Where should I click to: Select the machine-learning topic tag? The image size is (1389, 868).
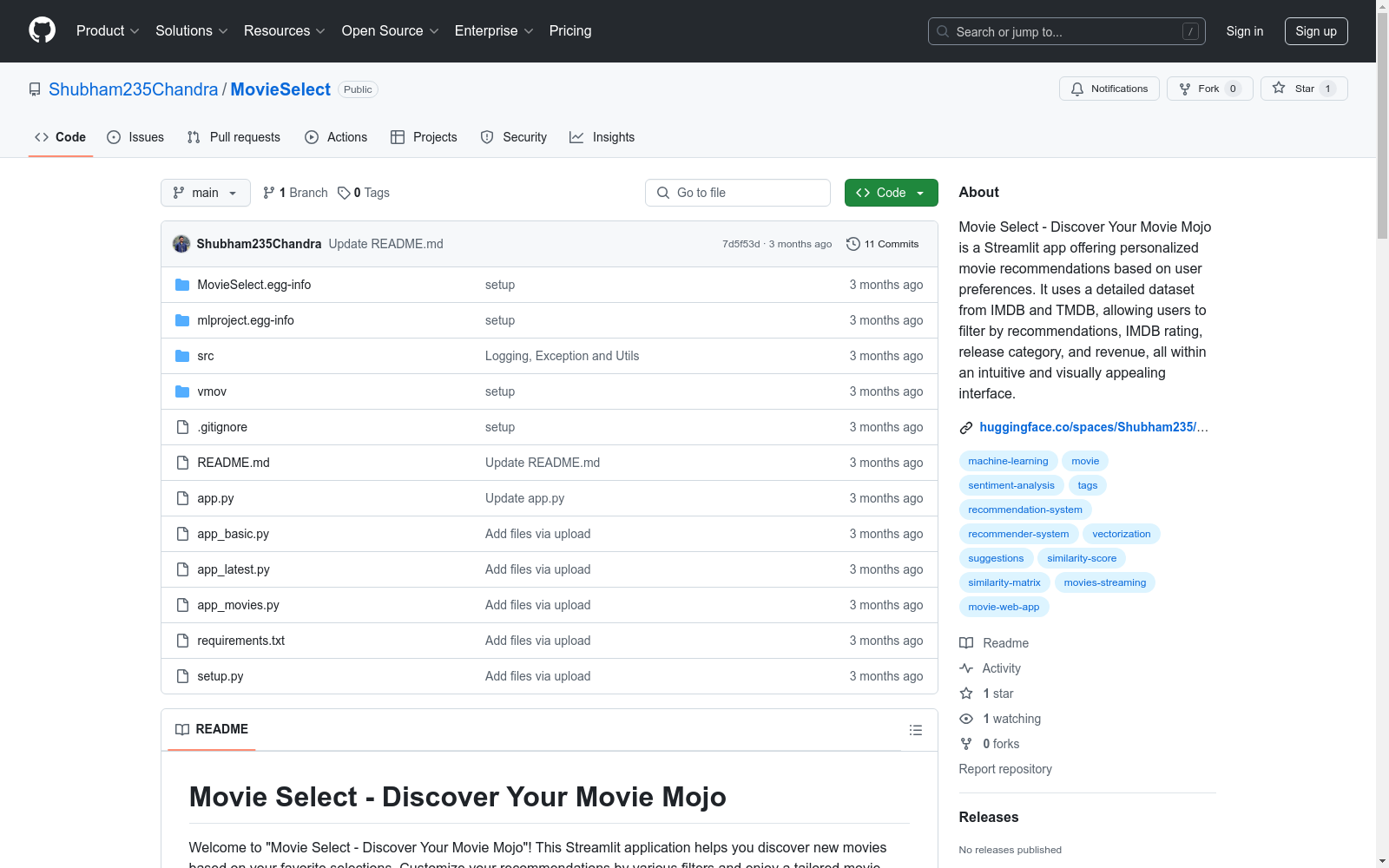click(1008, 461)
